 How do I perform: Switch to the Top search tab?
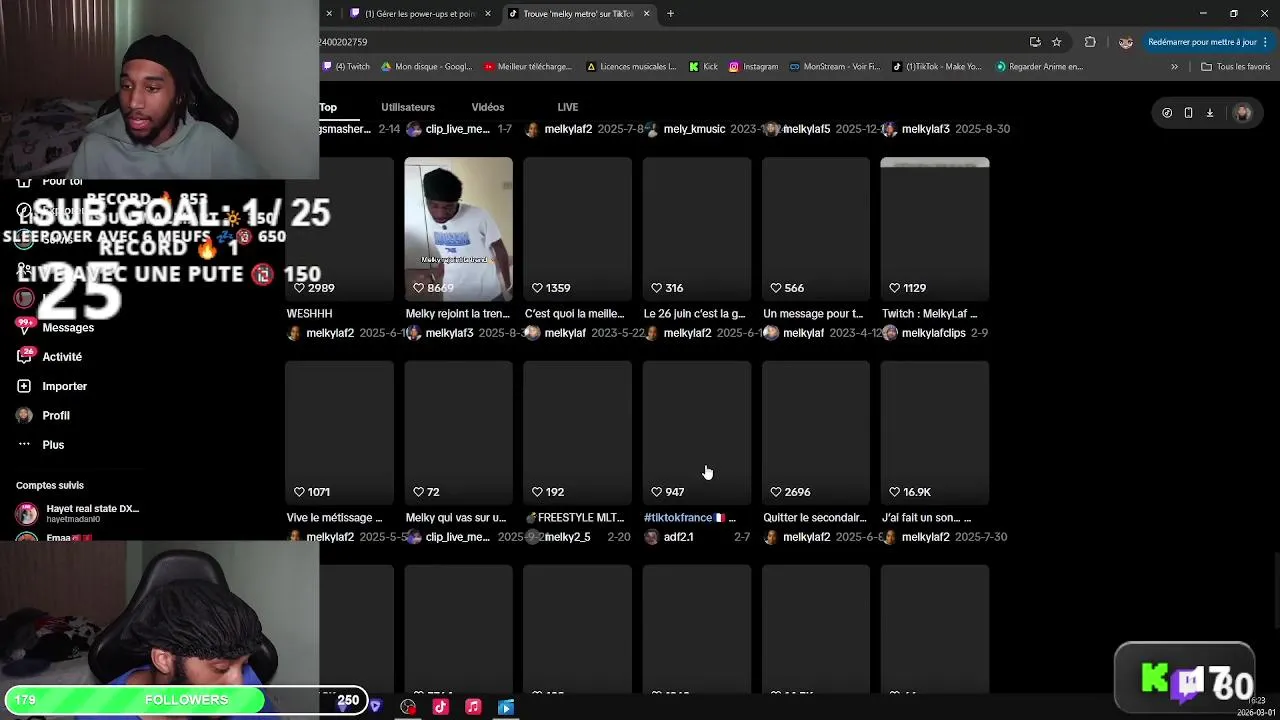[328, 107]
